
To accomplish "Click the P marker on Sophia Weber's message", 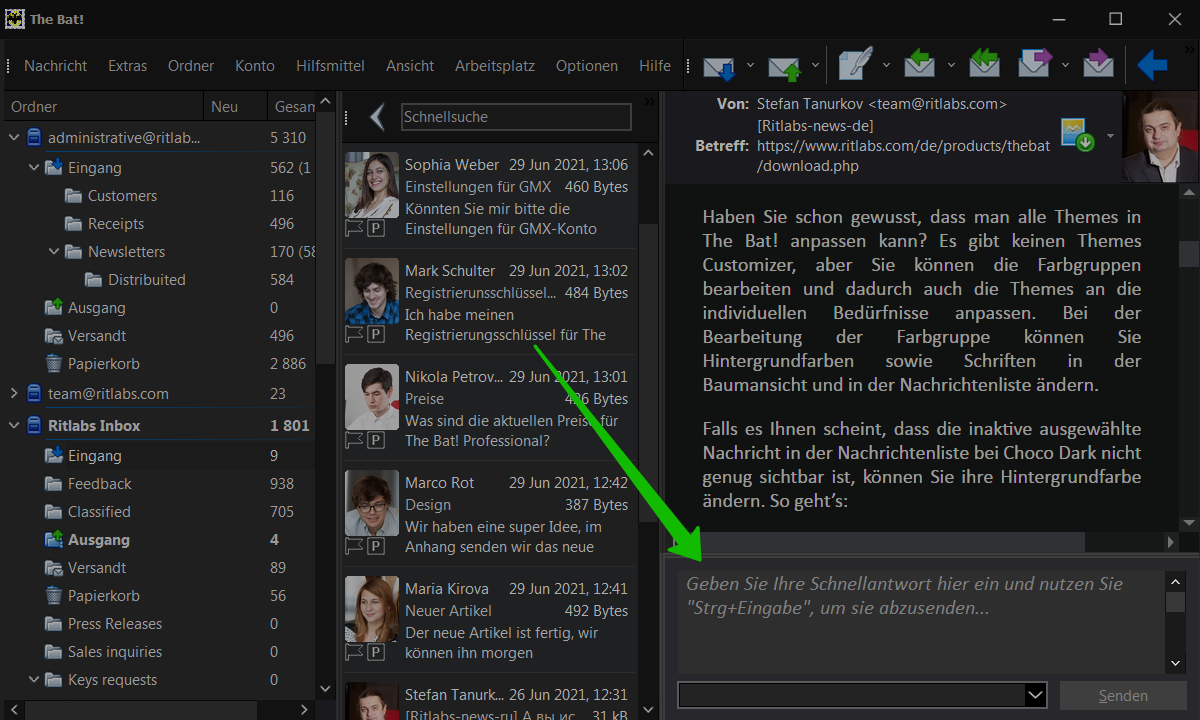I will 376,228.
